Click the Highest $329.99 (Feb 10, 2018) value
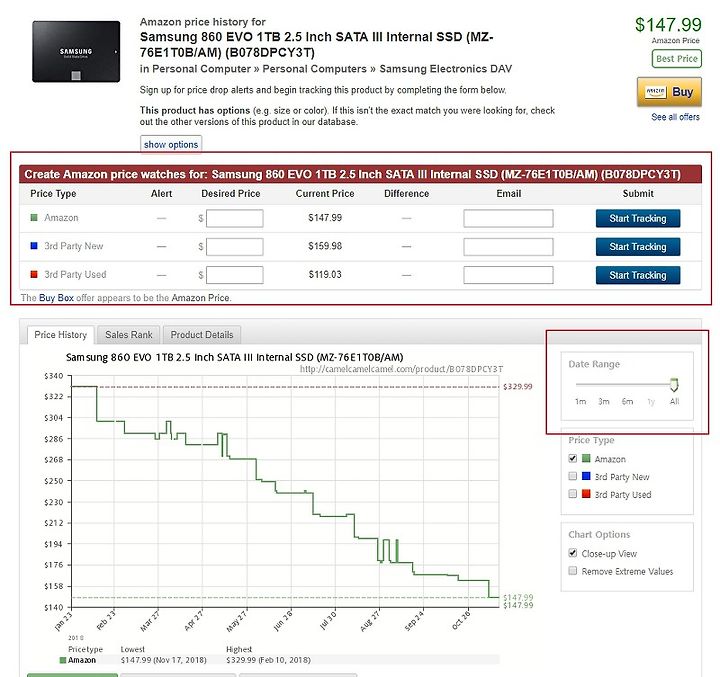 [268, 660]
